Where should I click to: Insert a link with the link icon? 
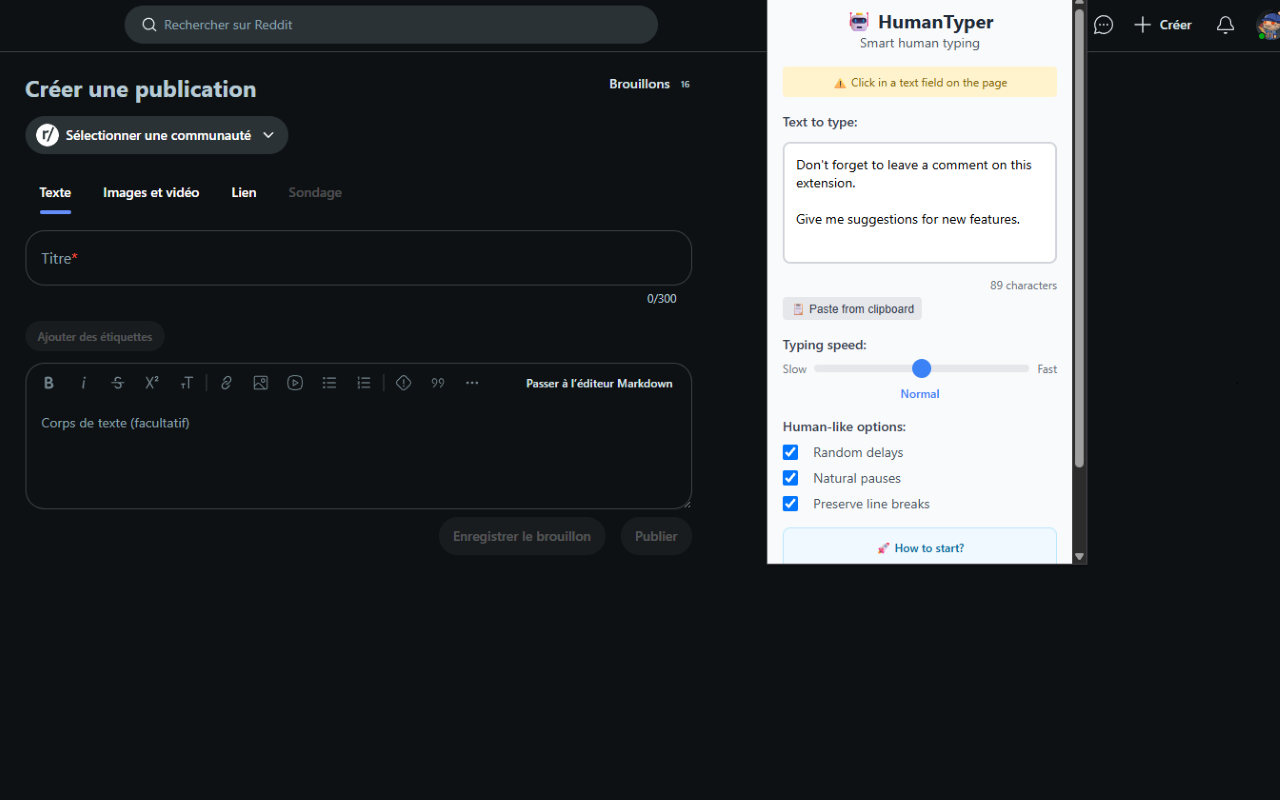coord(226,382)
